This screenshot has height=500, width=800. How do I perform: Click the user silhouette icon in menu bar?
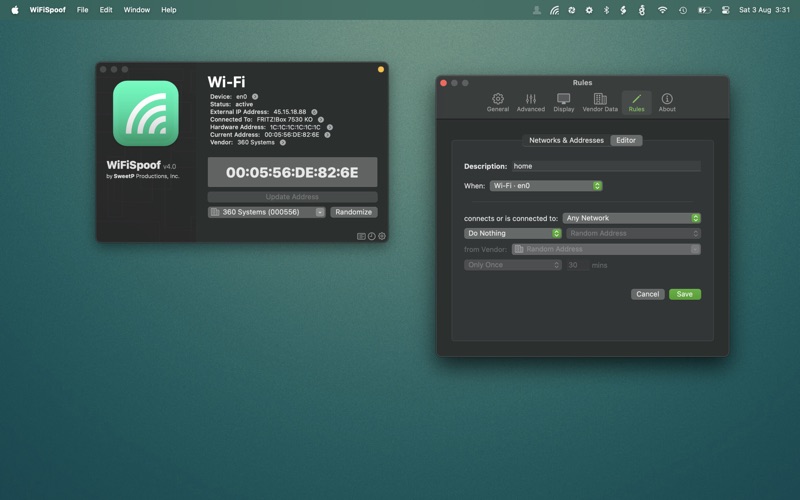click(x=537, y=10)
